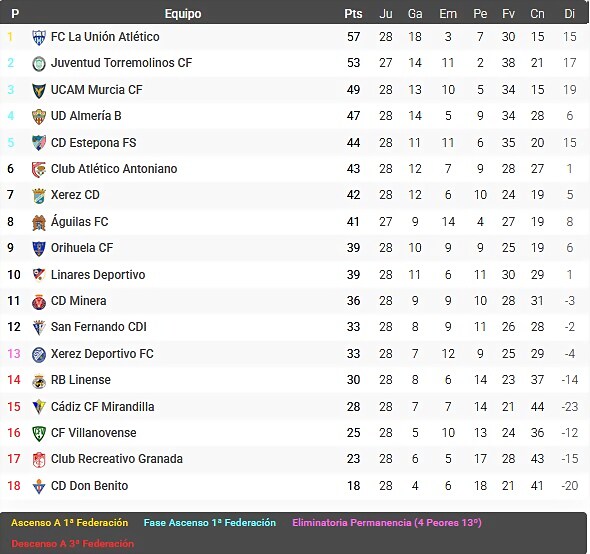Click the Club Recreativo Granada badge
590x554 pixels.
[39, 460]
